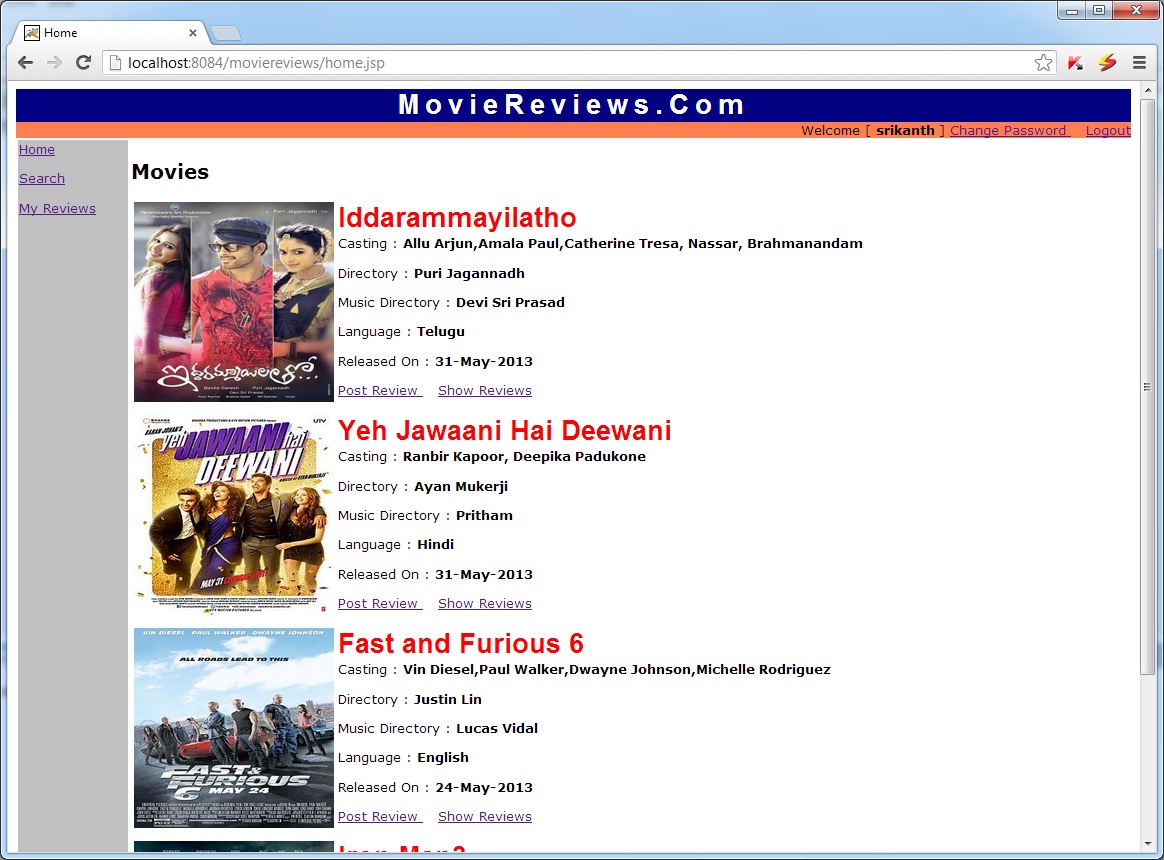Click the Logout link
Screen dimensions: 1164x860
click(1108, 131)
